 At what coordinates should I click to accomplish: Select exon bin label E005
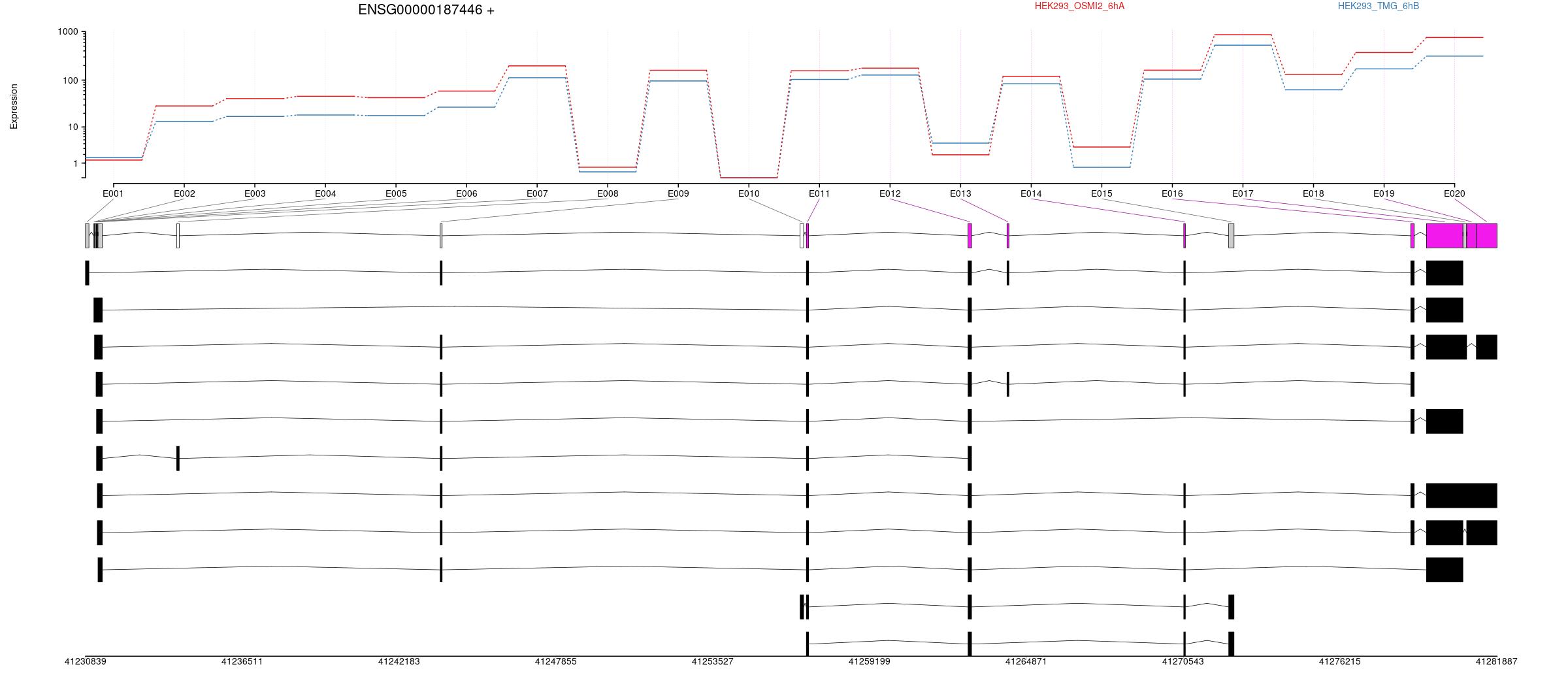click(x=396, y=193)
